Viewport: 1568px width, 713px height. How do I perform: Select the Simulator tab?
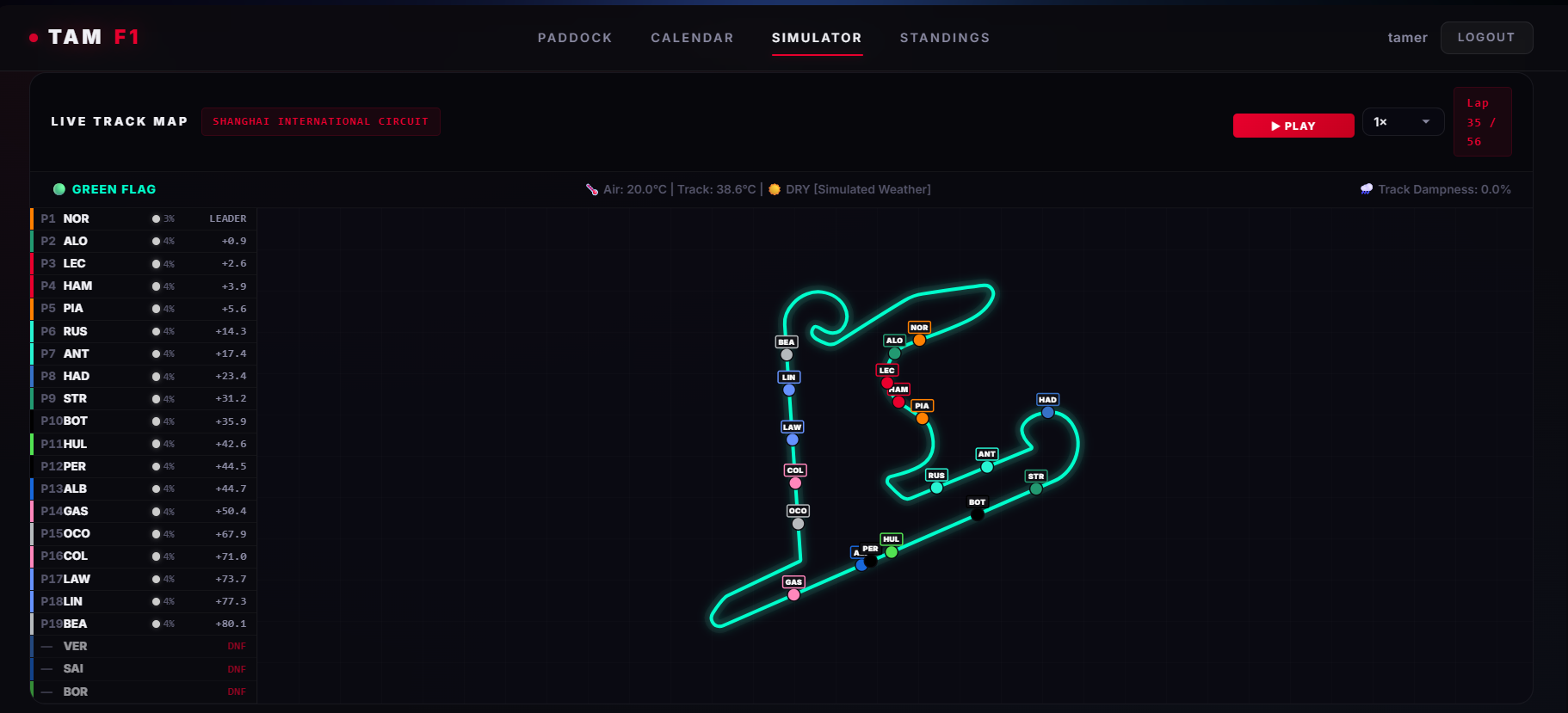(817, 38)
